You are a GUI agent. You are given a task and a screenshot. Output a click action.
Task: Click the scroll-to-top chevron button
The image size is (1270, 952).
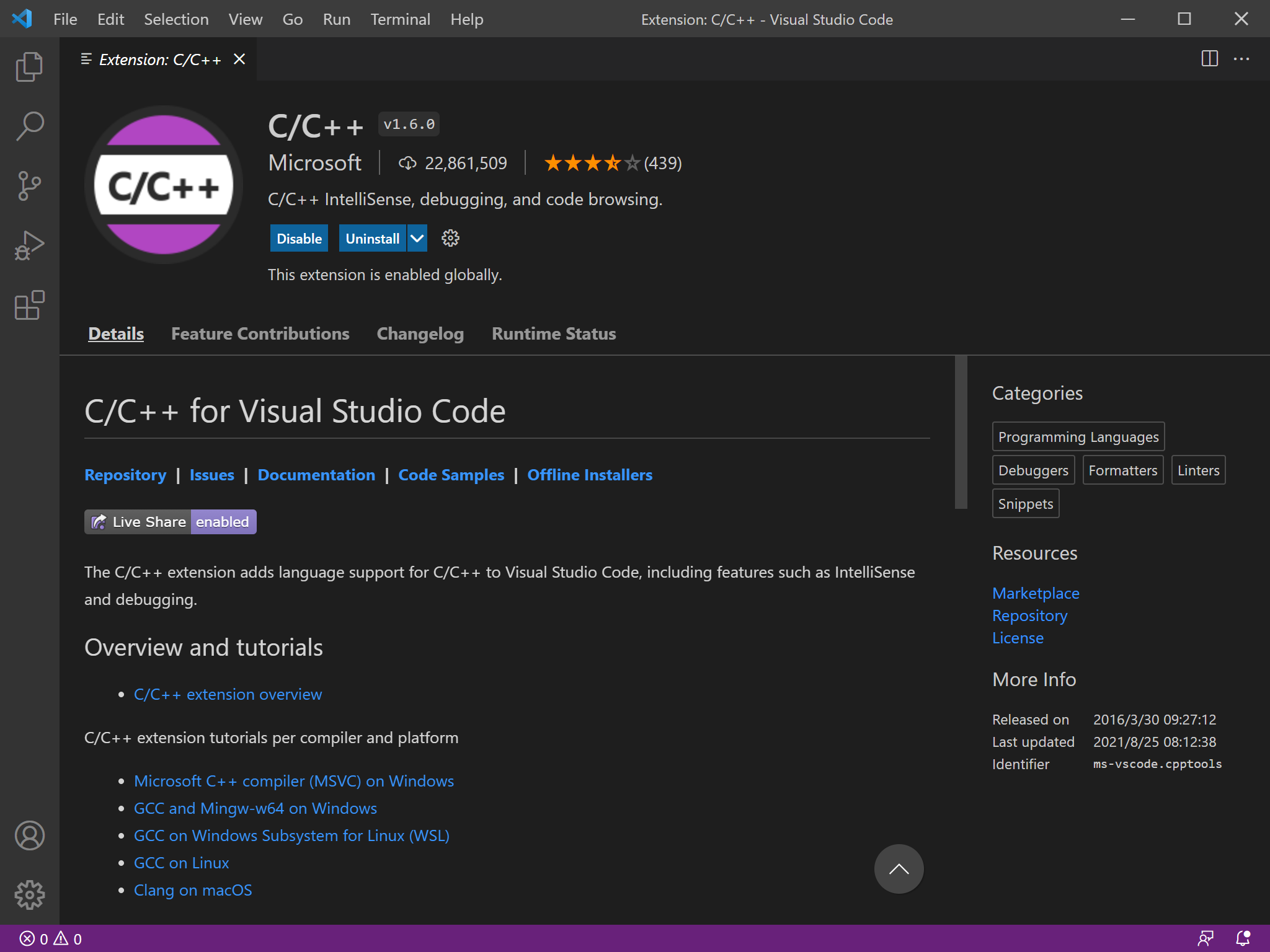tap(899, 869)
